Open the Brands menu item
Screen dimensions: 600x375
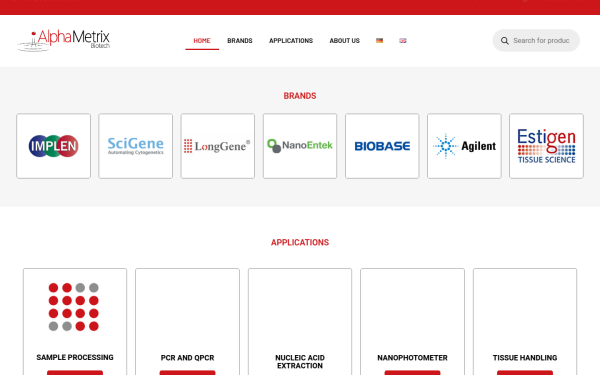point(240,41)
